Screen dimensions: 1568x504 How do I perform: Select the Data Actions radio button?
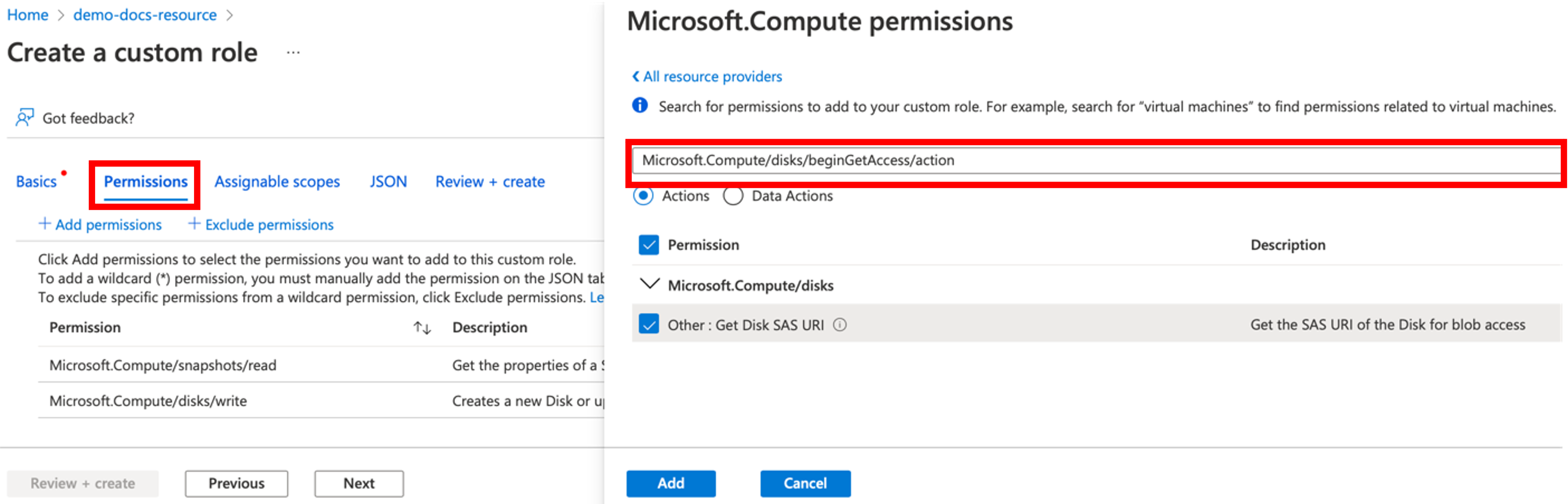(x=733, y=196)
